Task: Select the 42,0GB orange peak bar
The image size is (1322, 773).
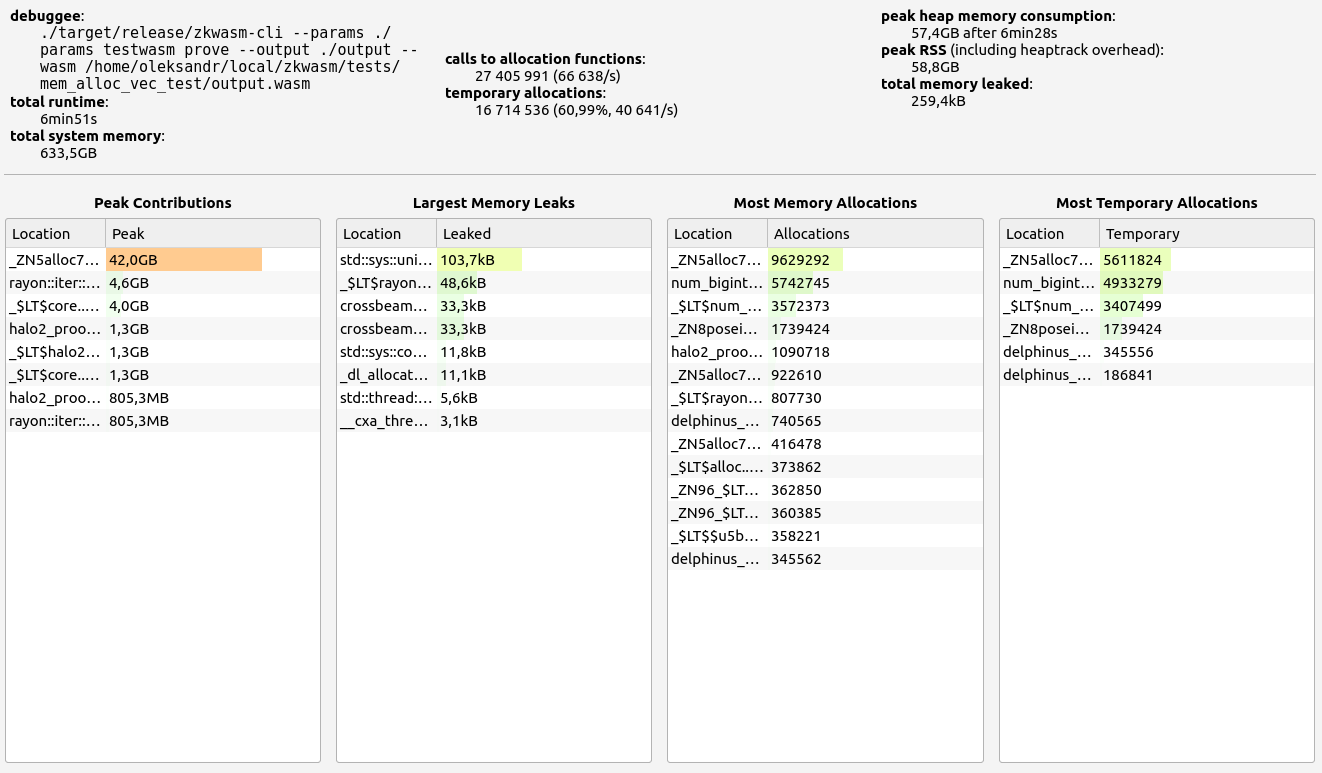Action: [184, 260]
